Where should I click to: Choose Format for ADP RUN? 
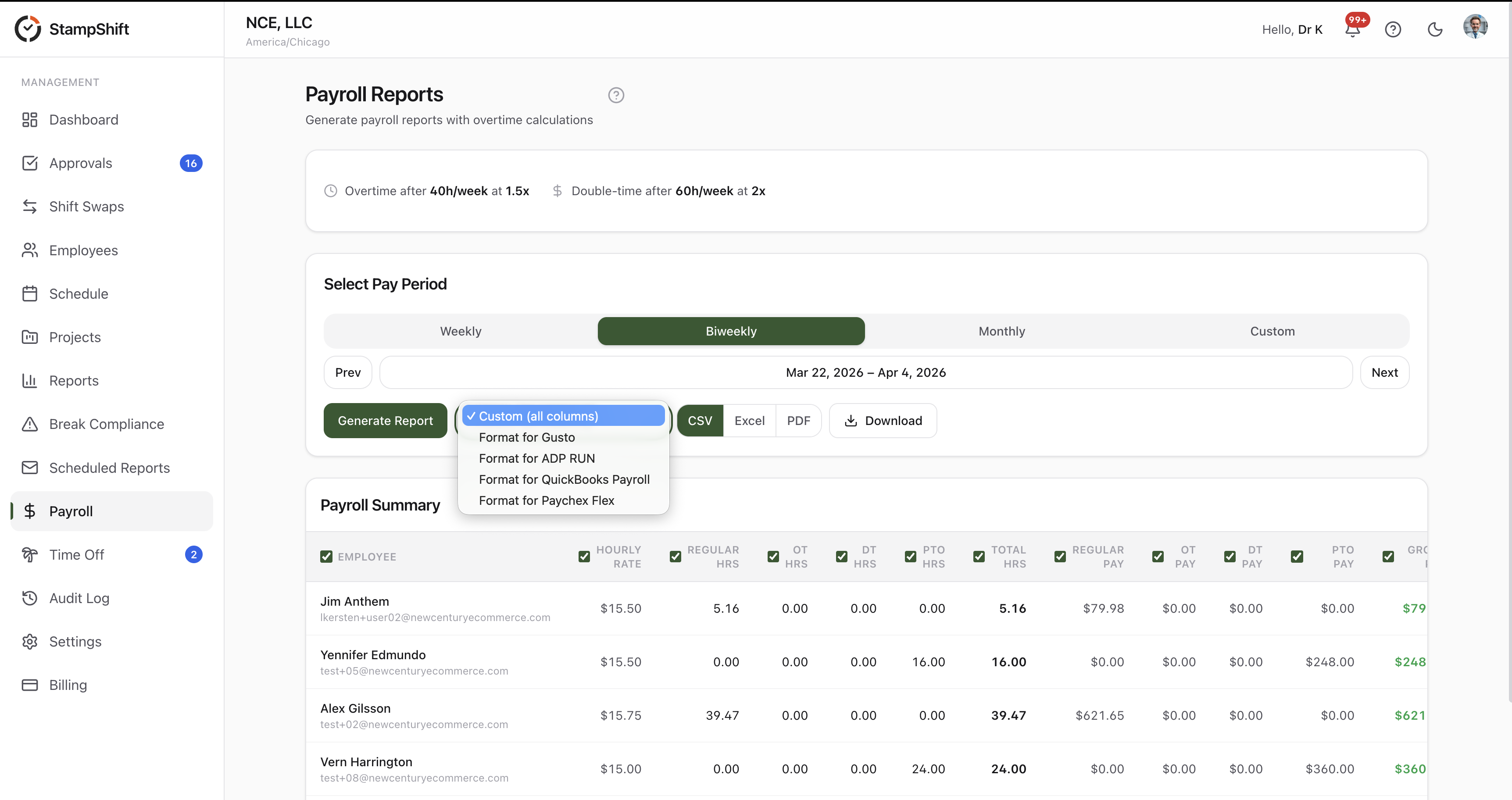point(564,458)
